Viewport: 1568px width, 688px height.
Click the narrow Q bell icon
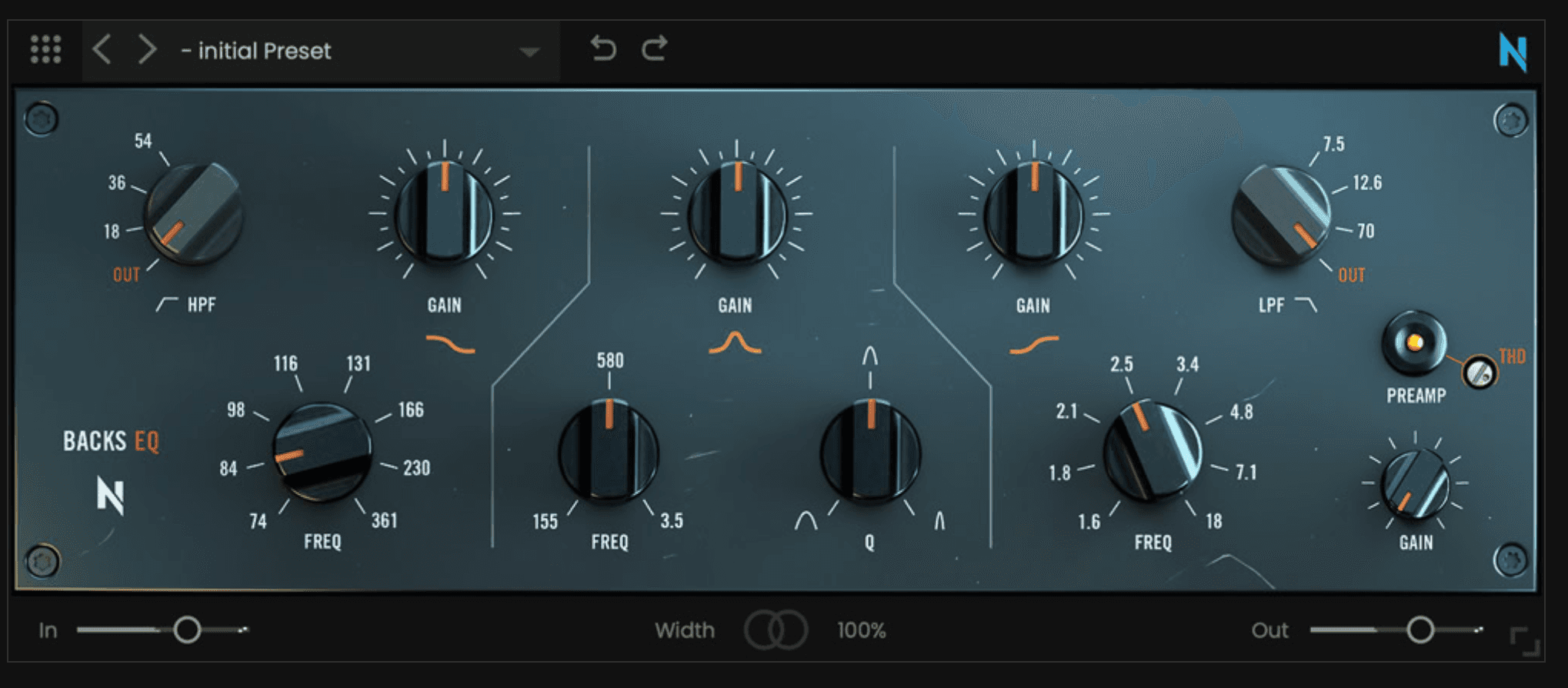coord(939,521)
